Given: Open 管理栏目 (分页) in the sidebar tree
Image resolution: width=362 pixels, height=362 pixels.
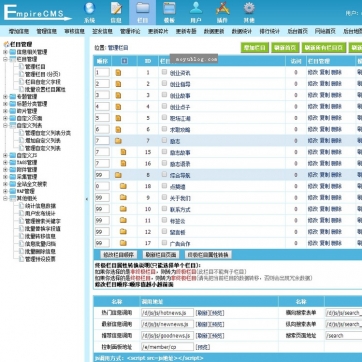Looking at the screenshot, I should coord(43,74).
